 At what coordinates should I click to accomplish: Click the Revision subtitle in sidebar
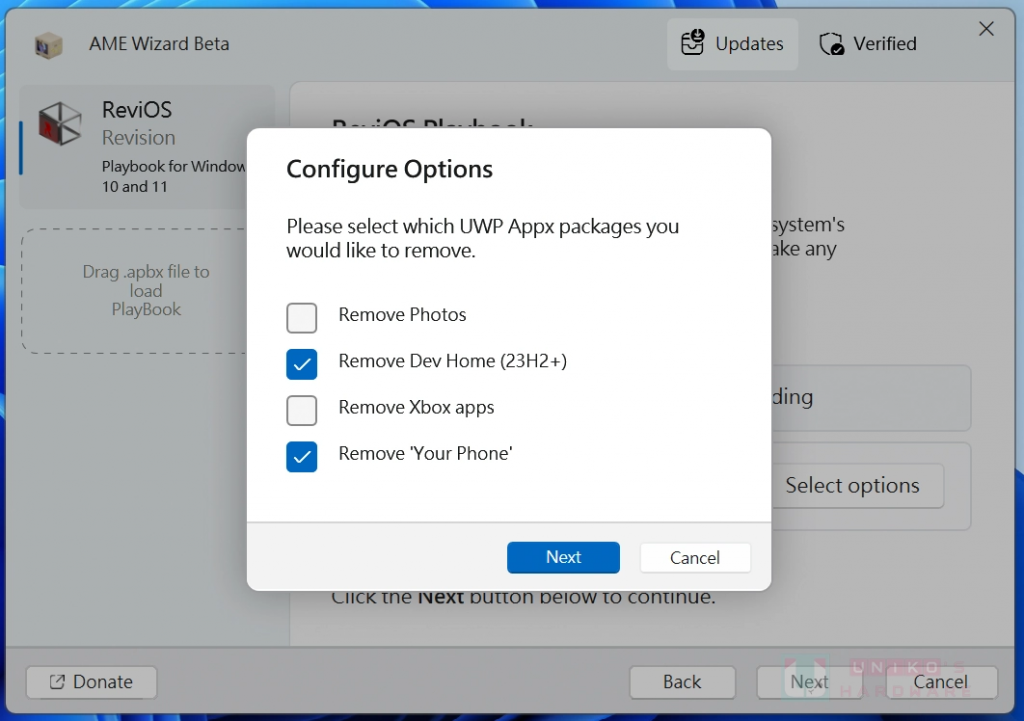(x=138, y=138)
